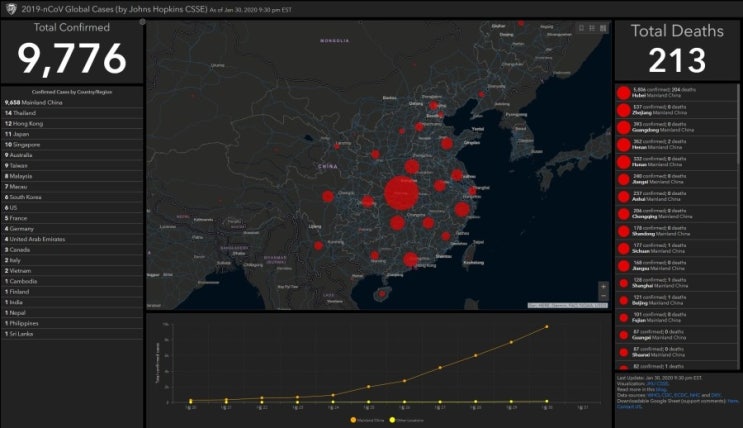Click the province list scrollbar
The height and width of the screenshot is (428, 743).
click(x=738, y=126)
